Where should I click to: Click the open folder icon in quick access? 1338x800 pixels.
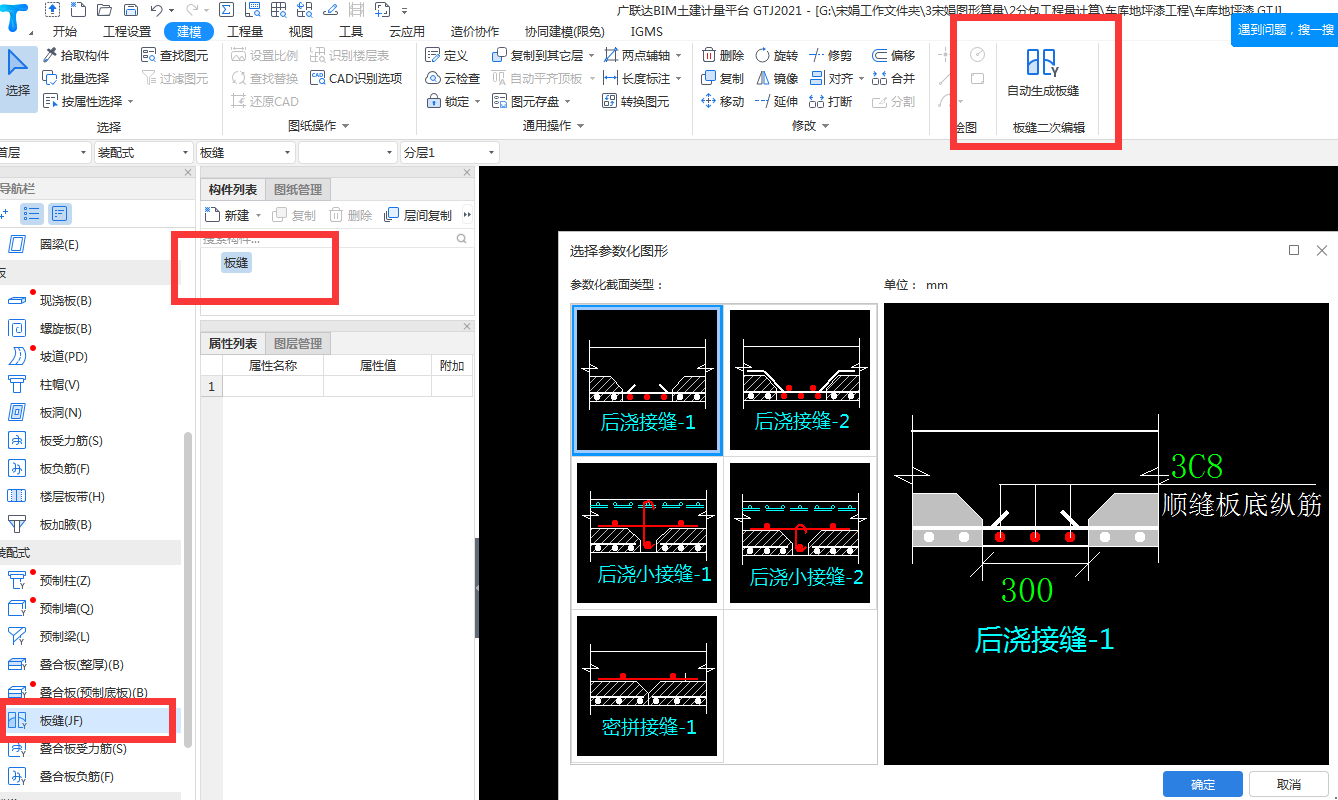(x=104, y=10)
